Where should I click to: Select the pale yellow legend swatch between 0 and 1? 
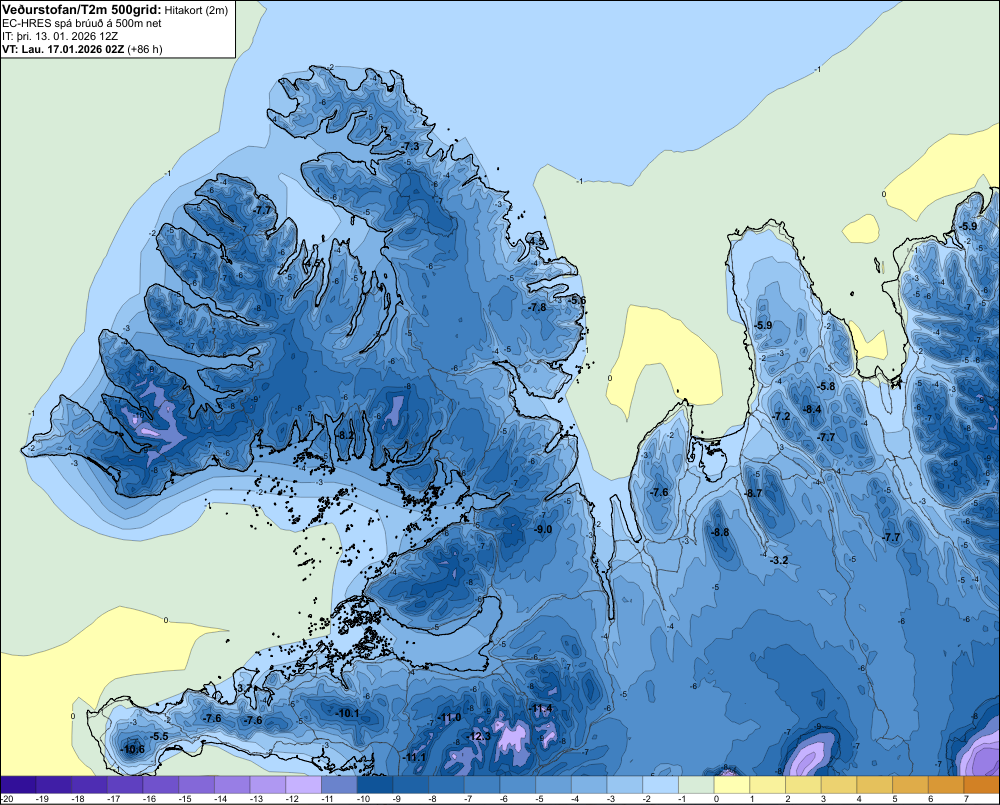(732, 785)
